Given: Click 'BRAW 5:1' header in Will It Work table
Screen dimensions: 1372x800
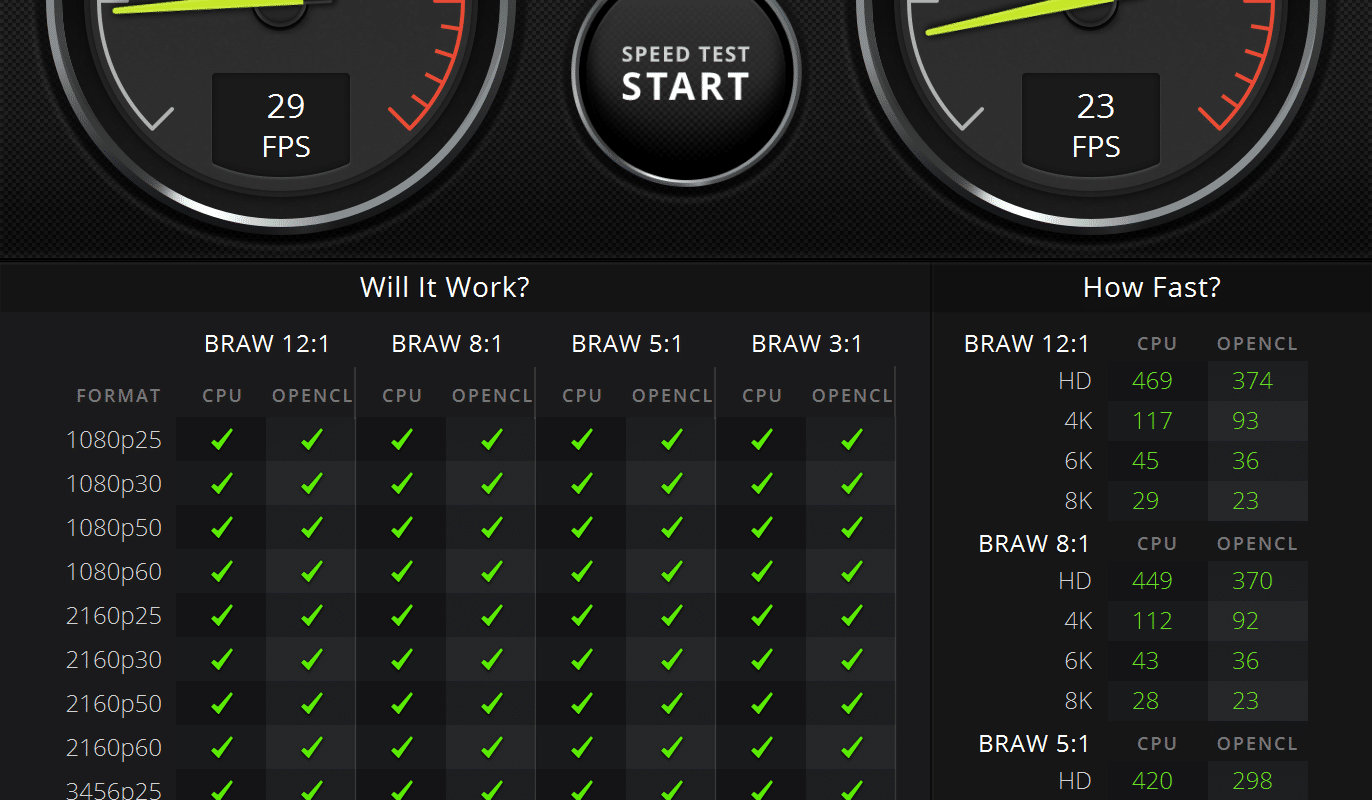Looking at the screenshot, I should click(x=627, y=344).
